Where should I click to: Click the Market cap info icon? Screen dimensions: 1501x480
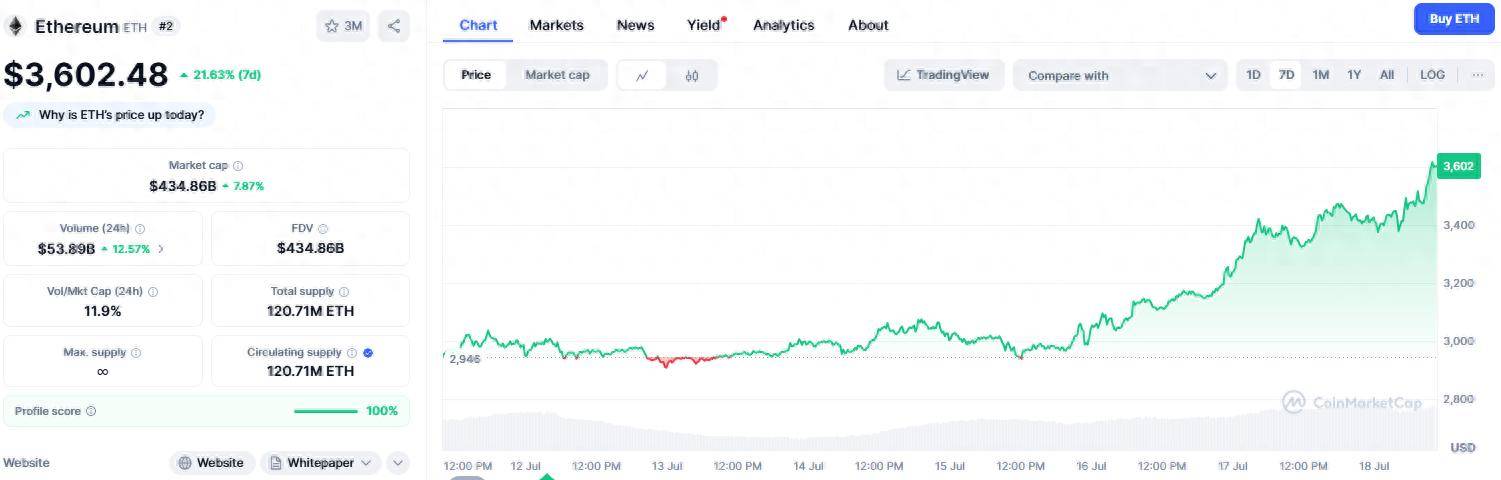point(238,166)
